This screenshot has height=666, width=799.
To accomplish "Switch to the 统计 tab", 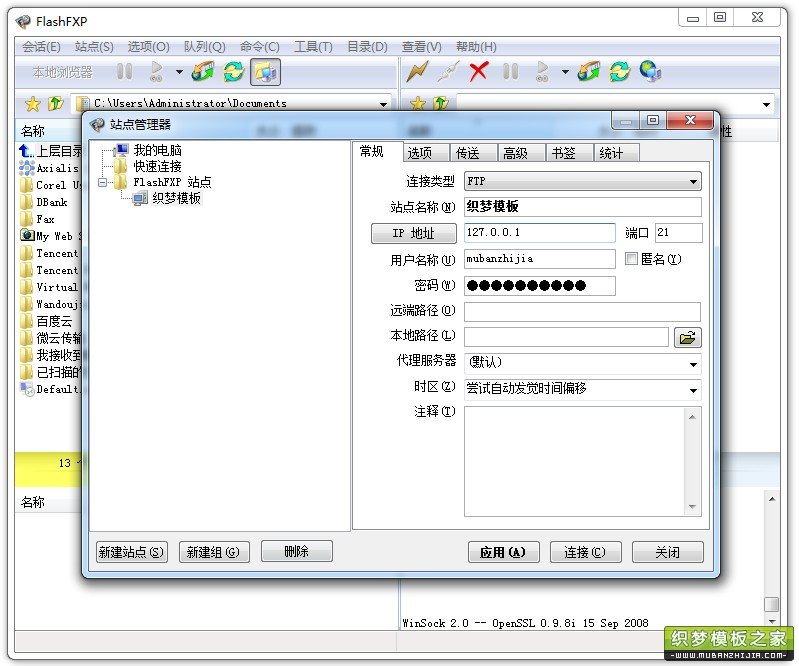I will click(617, 153).
